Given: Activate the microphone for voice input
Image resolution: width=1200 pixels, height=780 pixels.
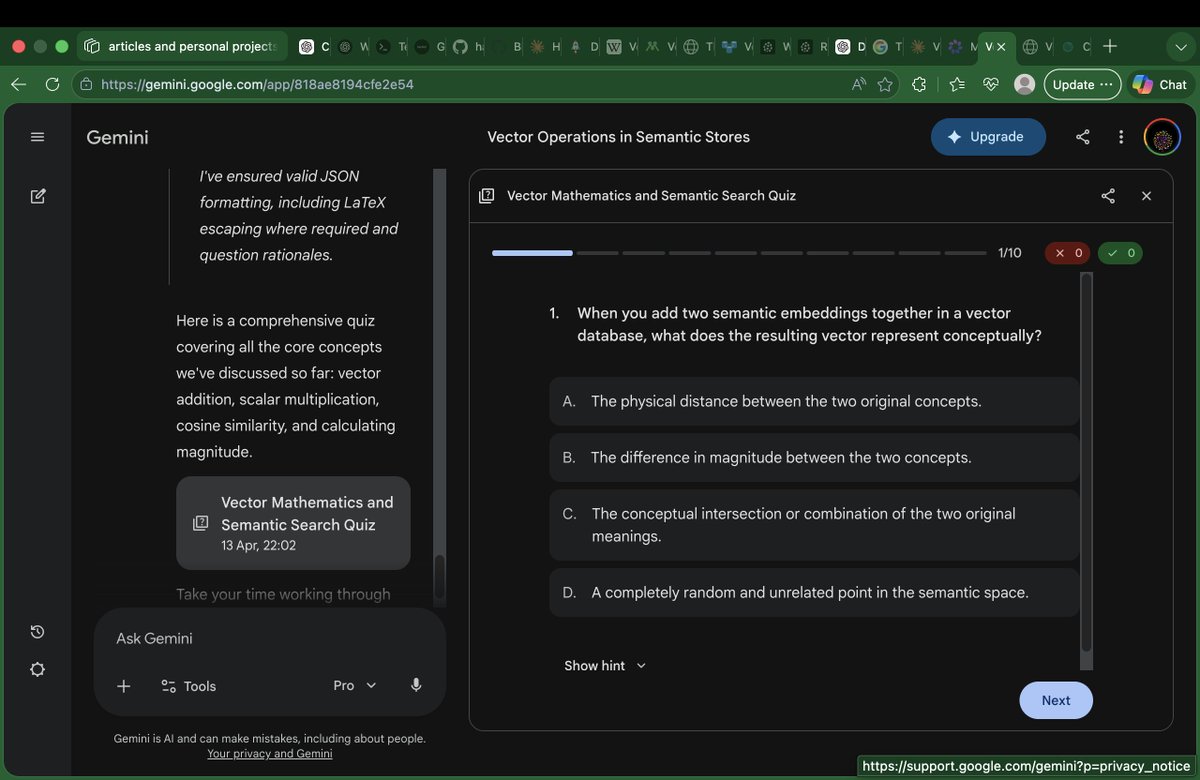Looking at the screenshot, I should (416, 685).
